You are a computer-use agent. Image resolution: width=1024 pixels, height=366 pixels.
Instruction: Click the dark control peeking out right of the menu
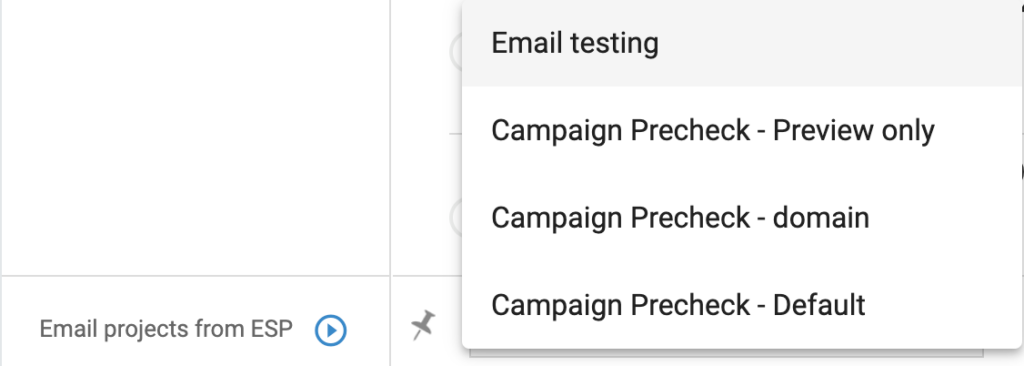coord(1021,171)
